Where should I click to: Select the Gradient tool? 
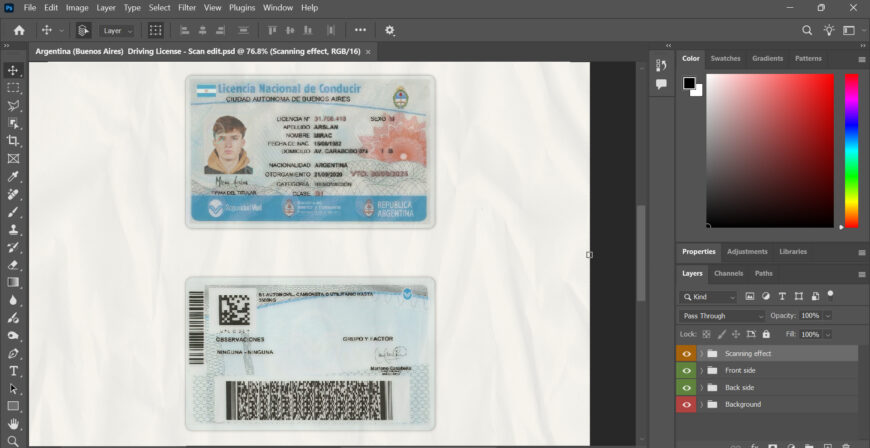click(13, 282)
